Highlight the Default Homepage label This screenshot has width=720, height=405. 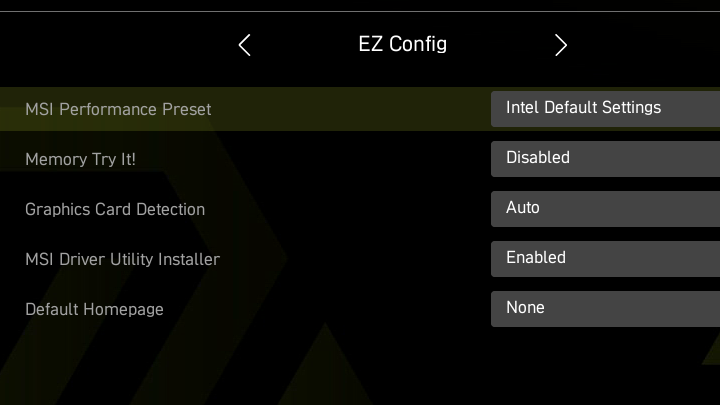94,309
